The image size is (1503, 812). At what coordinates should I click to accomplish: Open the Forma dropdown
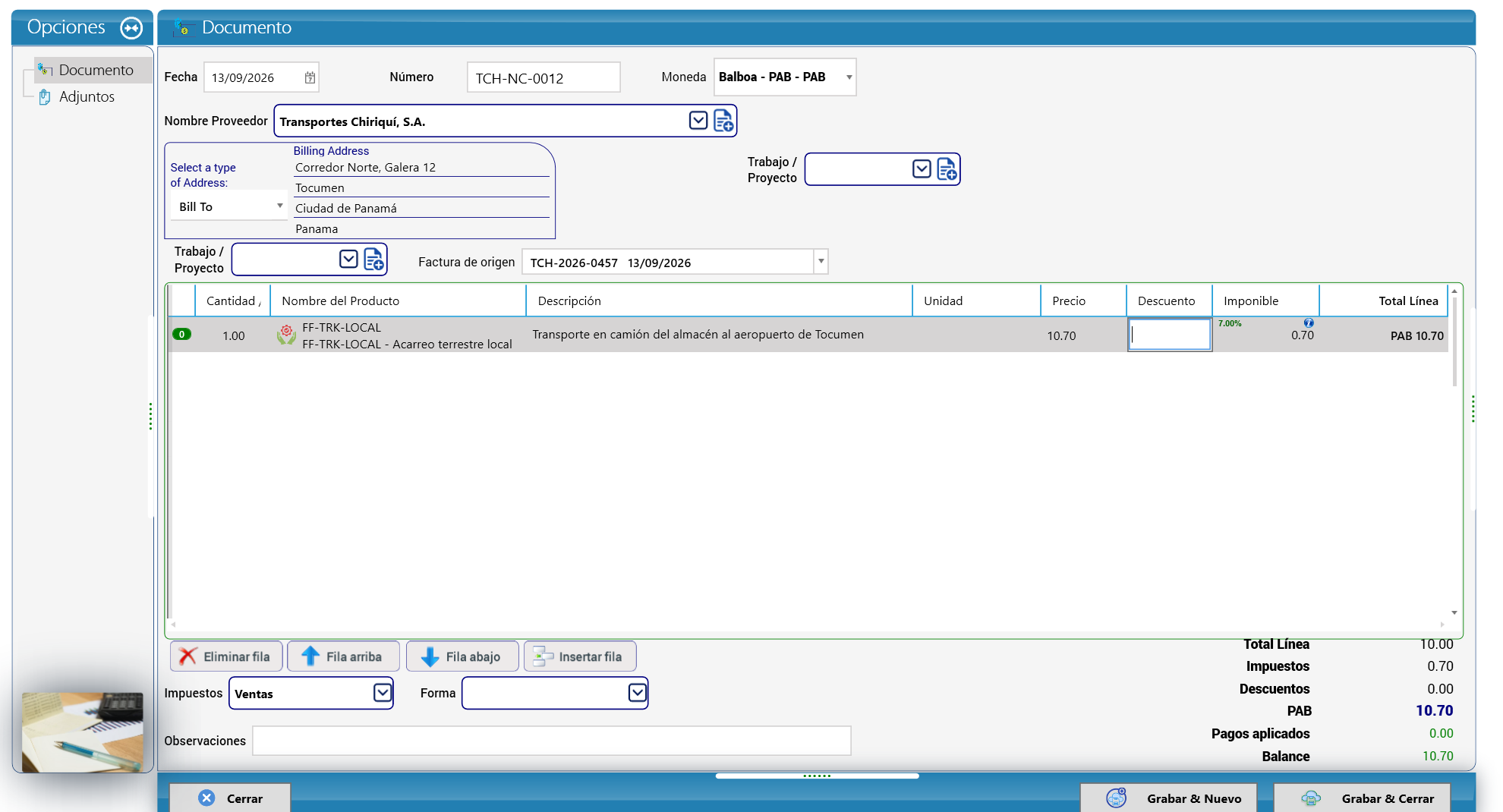[638, 693]
